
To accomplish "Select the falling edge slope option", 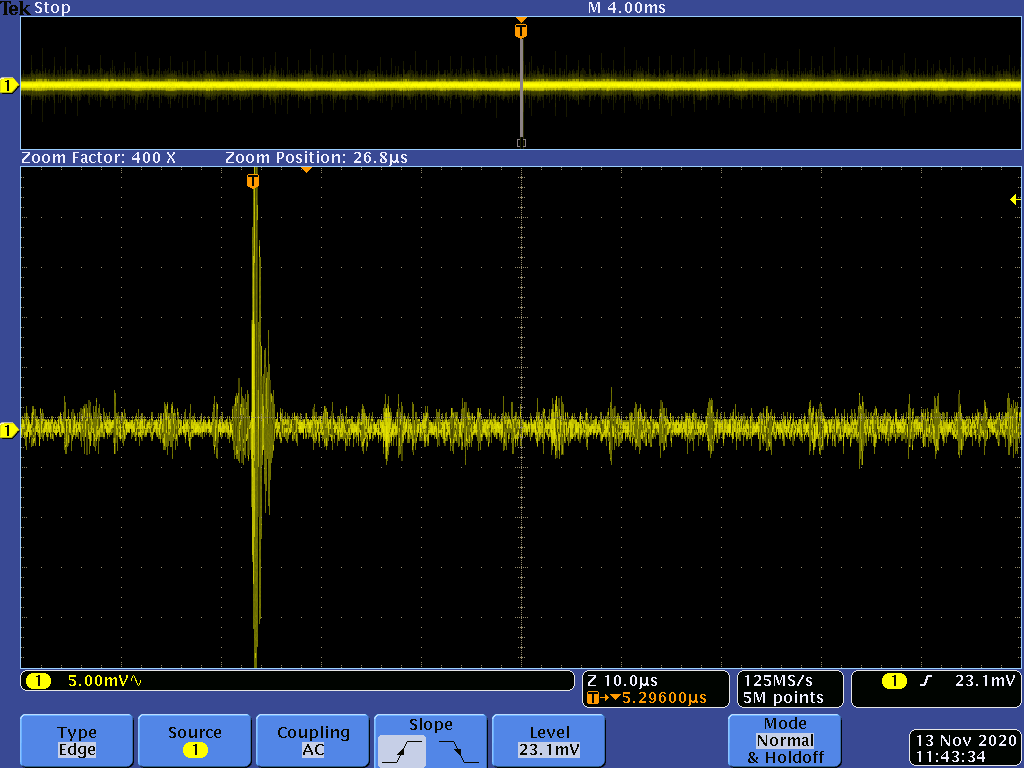I will (x=459, y=750).
